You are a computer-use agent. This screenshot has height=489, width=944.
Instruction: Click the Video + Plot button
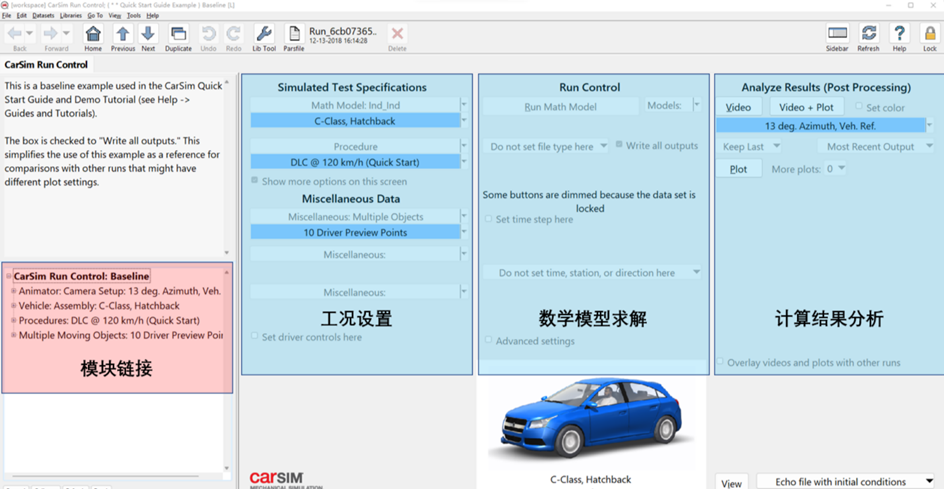point(807,107)
